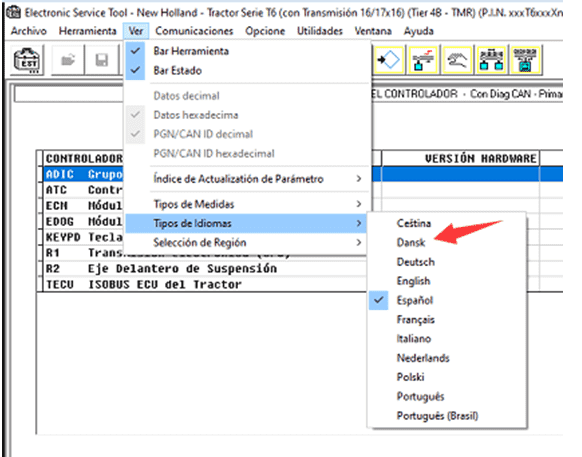Click the EST toolbox icon in toolbar

[x=27, y=60]
